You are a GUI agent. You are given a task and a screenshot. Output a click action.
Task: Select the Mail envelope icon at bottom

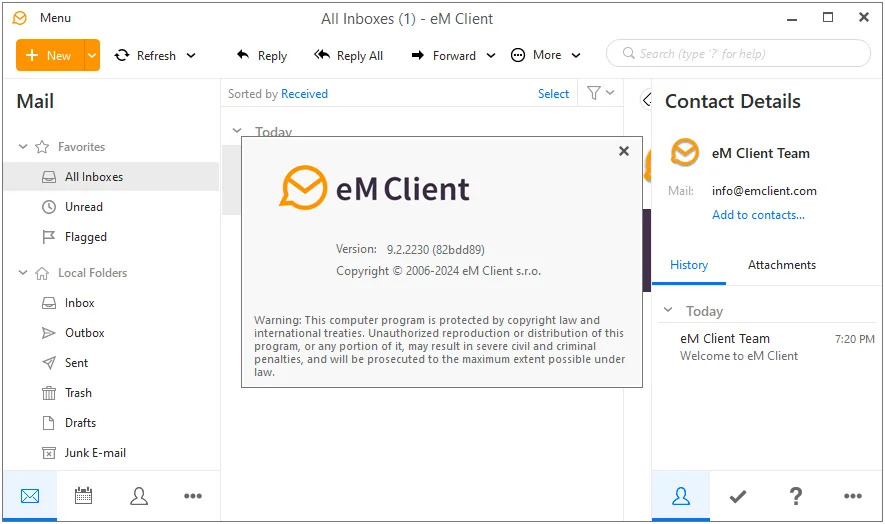point(30,496)
